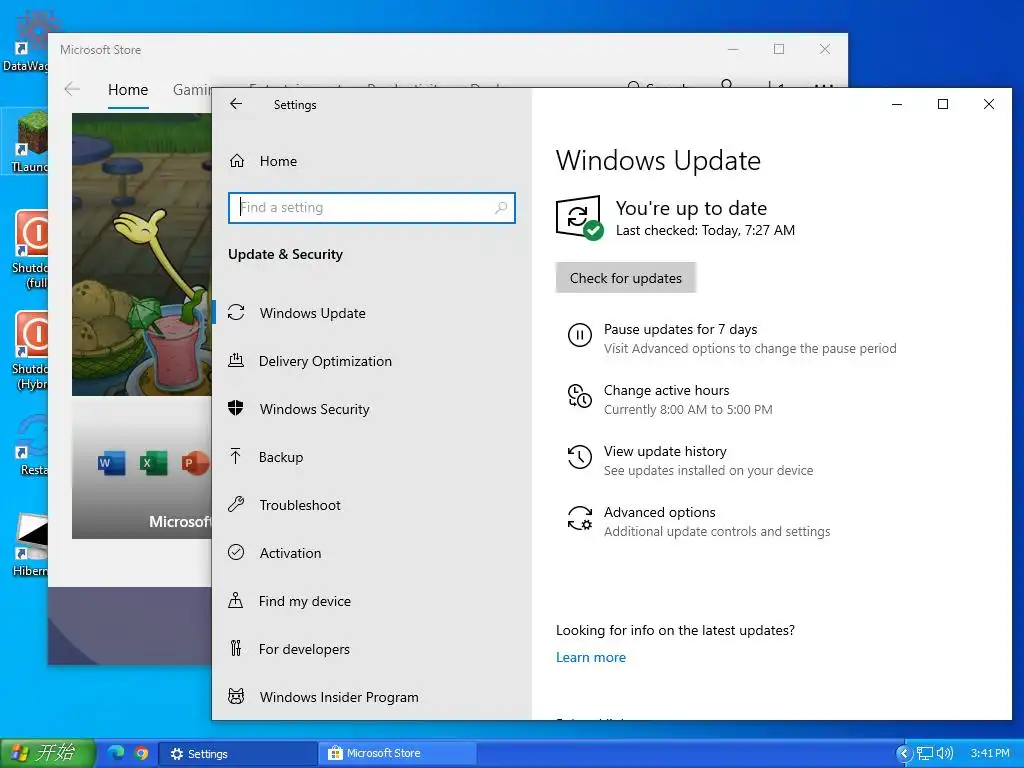This screenshot has width=1024, height=768.
Task: Click Find my device person icon
Action: (x=236, y=600)
